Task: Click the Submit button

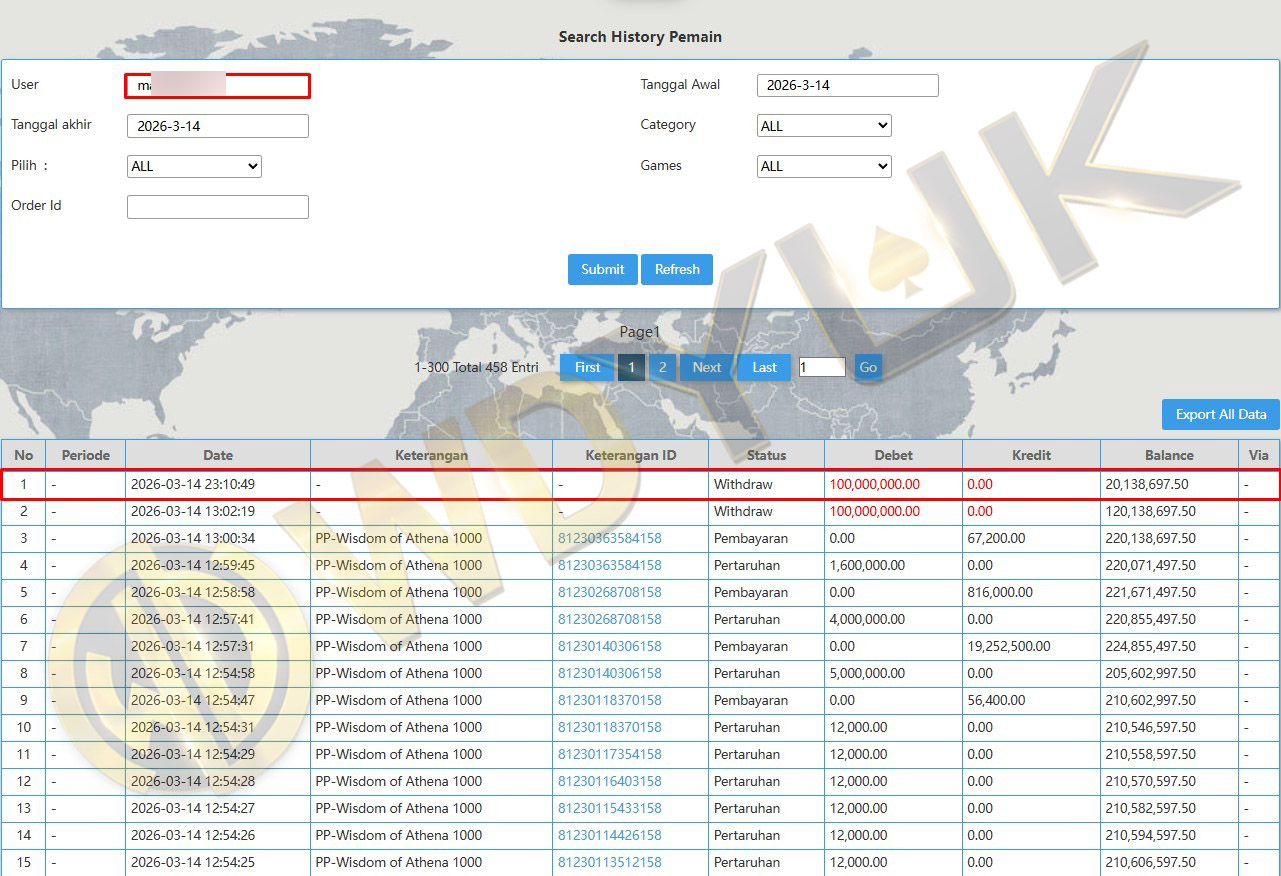Action: coord(602,269)
